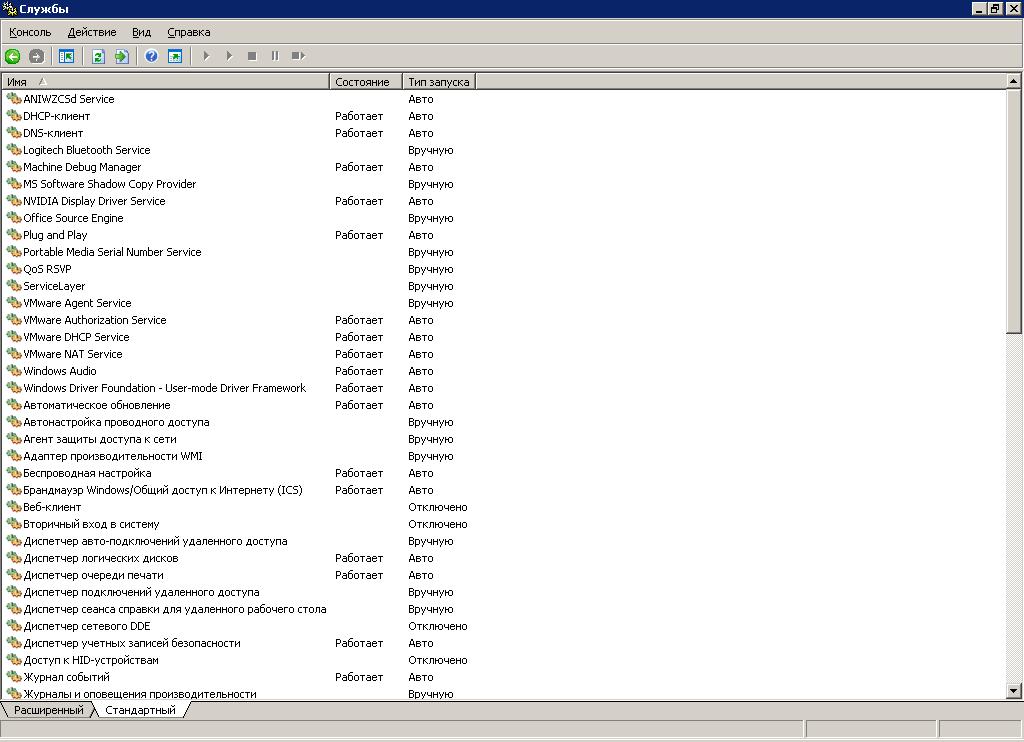1024x742 pixels.
Task: Open the Консоль menu
Action: [x=30, y=32]
